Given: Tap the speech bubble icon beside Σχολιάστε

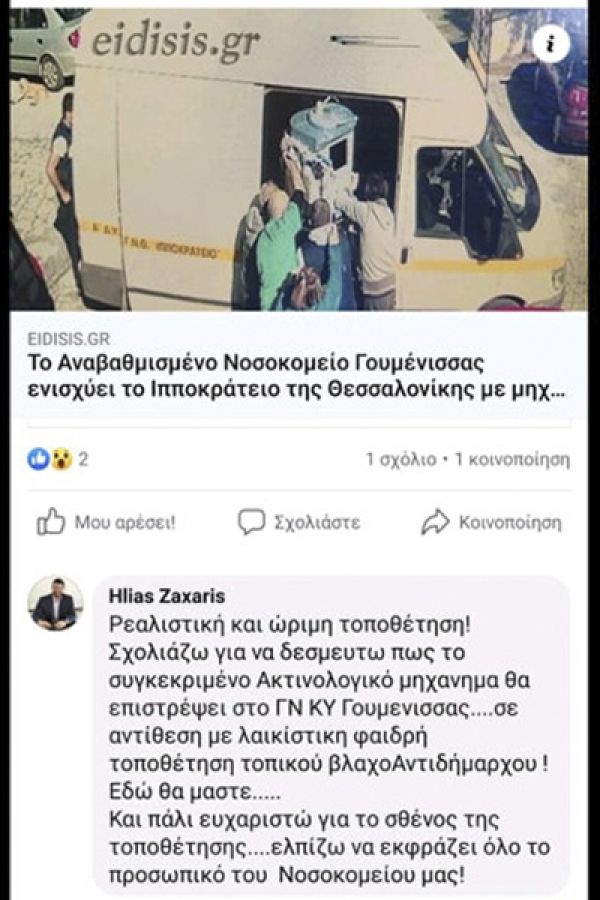Looking at the screenshot, I should 251,522.
